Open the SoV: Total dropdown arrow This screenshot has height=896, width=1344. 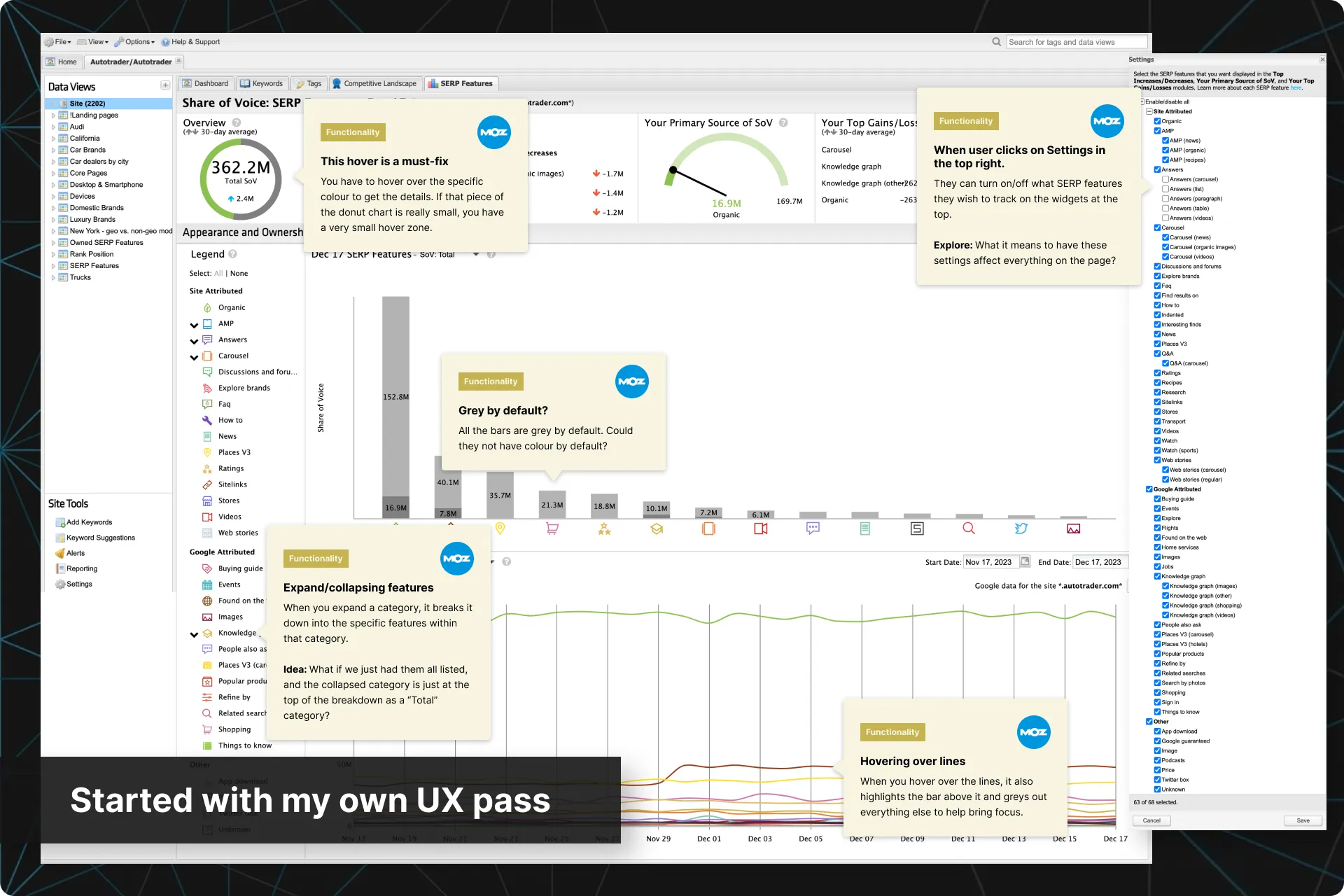[476, 254]
